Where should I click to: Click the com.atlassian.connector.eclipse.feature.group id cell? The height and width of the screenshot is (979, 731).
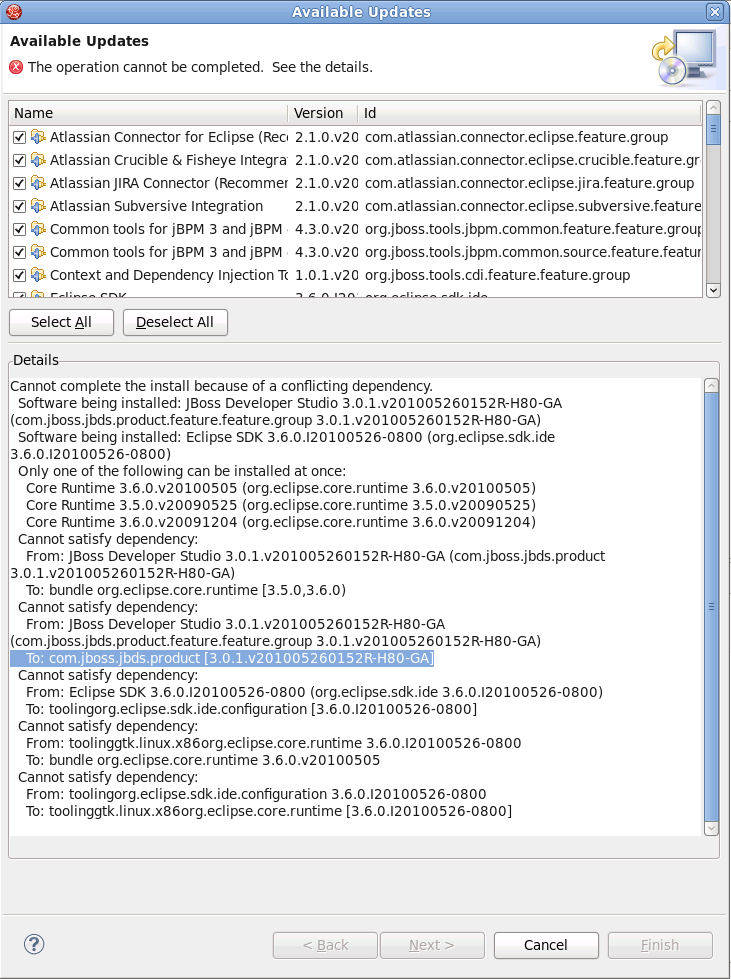click(x=516, y=137)
